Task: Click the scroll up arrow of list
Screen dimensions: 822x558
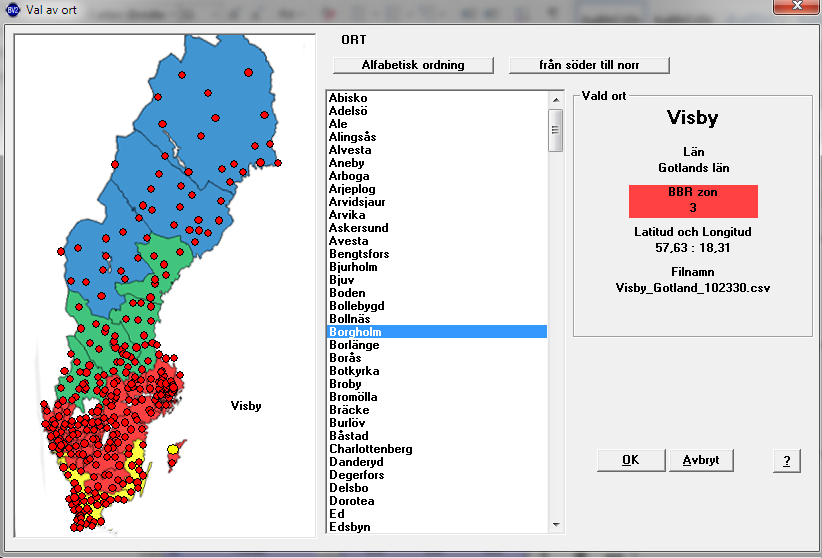Action: pyautogui.click(x=556, y=100)
